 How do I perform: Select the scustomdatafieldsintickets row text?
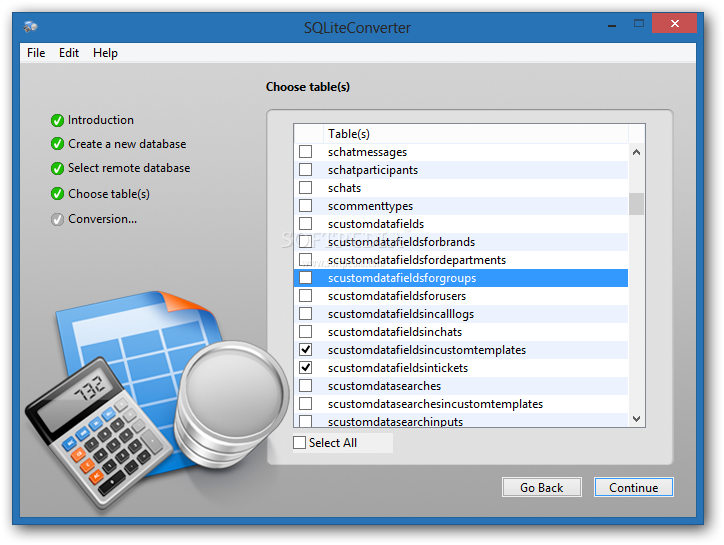click(398, 368)
